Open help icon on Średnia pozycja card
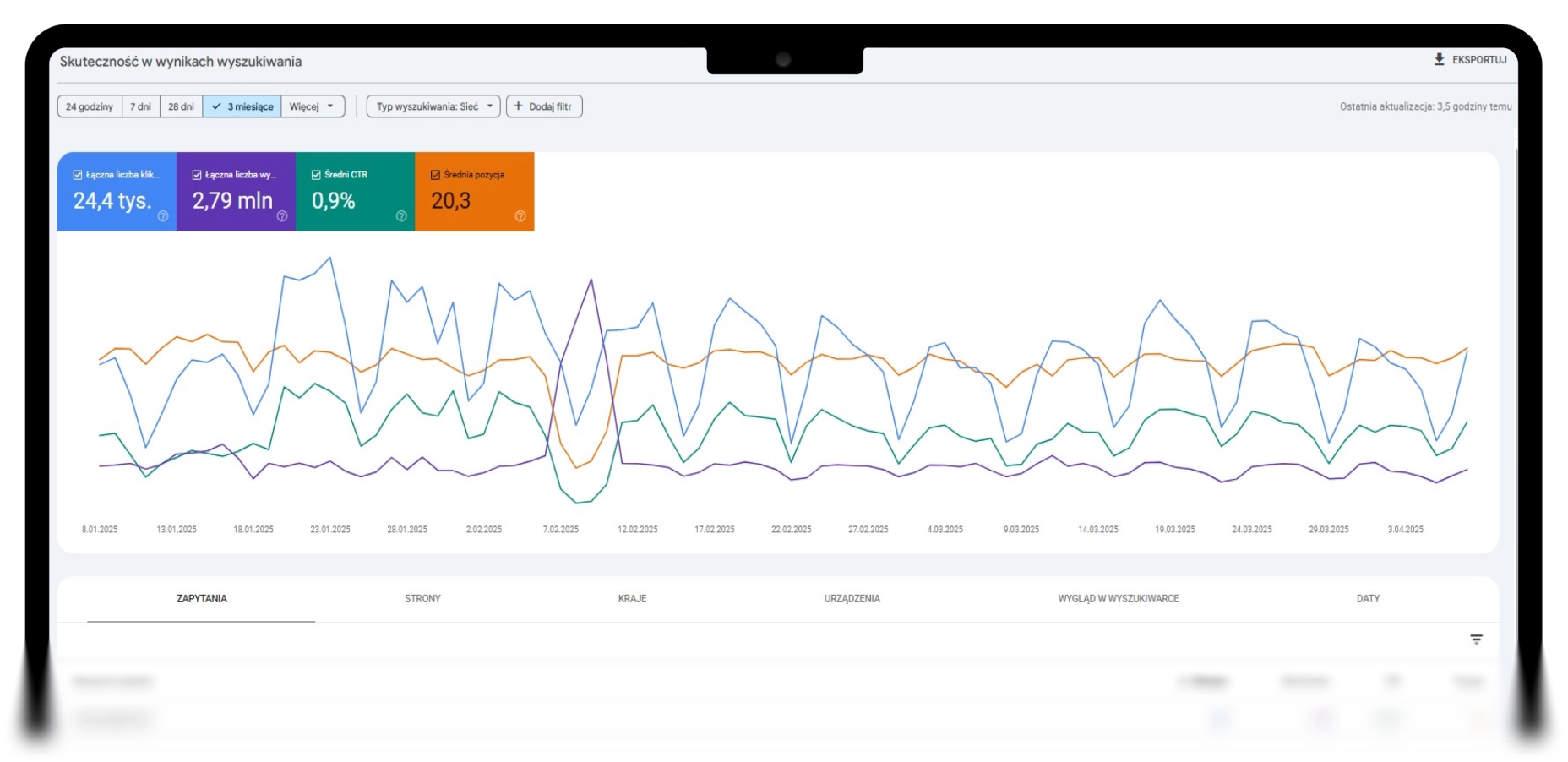The image size is (1568, 762). (520, 216)
